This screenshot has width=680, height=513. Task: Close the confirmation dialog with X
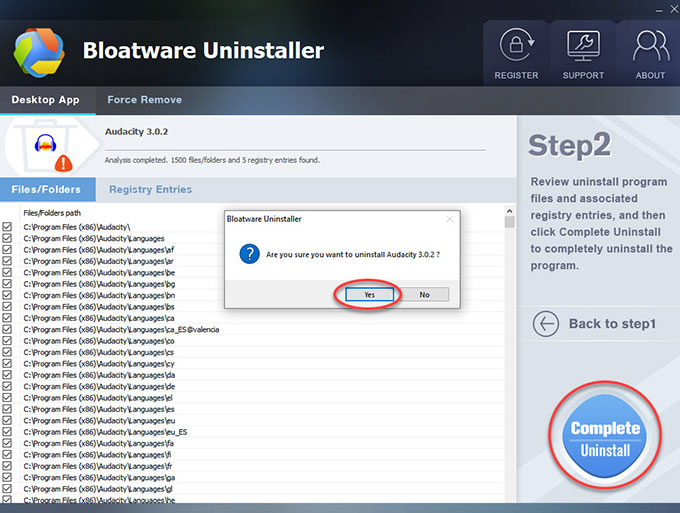click(x=450, y=219)
